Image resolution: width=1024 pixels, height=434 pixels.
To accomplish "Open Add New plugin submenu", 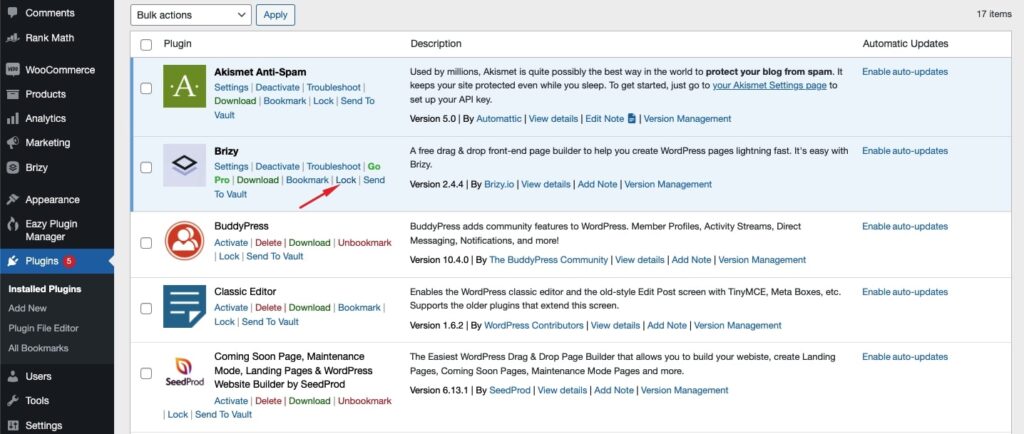I will click(x=27, y=308).
